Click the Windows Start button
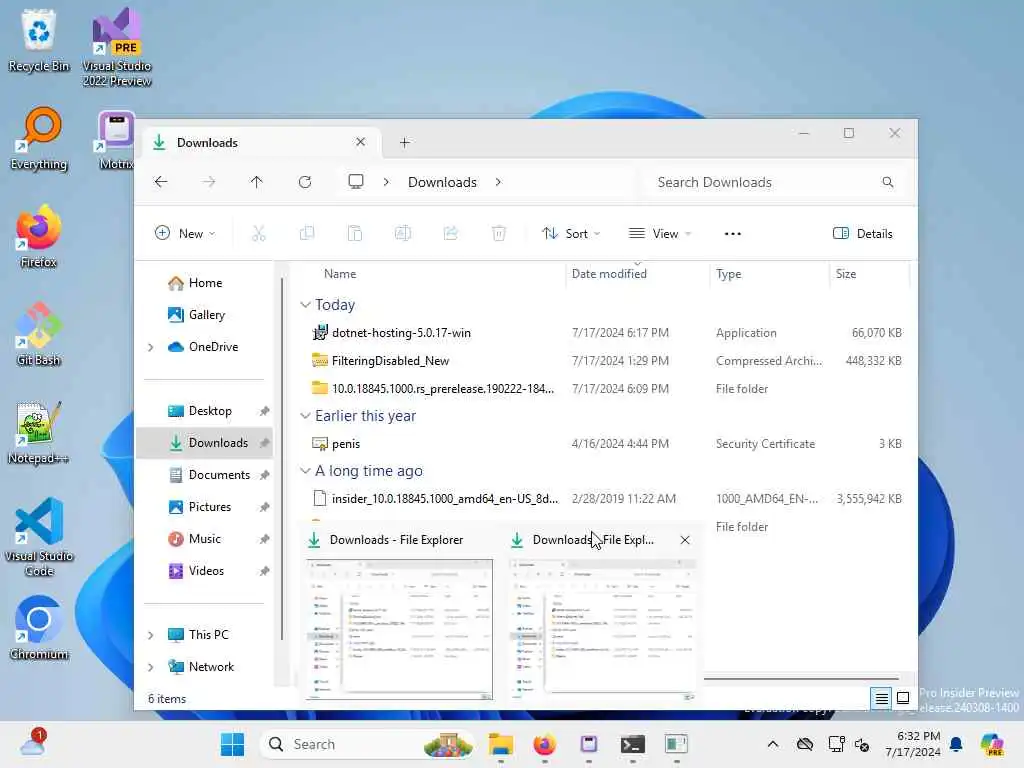Viewport: 1024px width, 768px height. pos(232,744)
